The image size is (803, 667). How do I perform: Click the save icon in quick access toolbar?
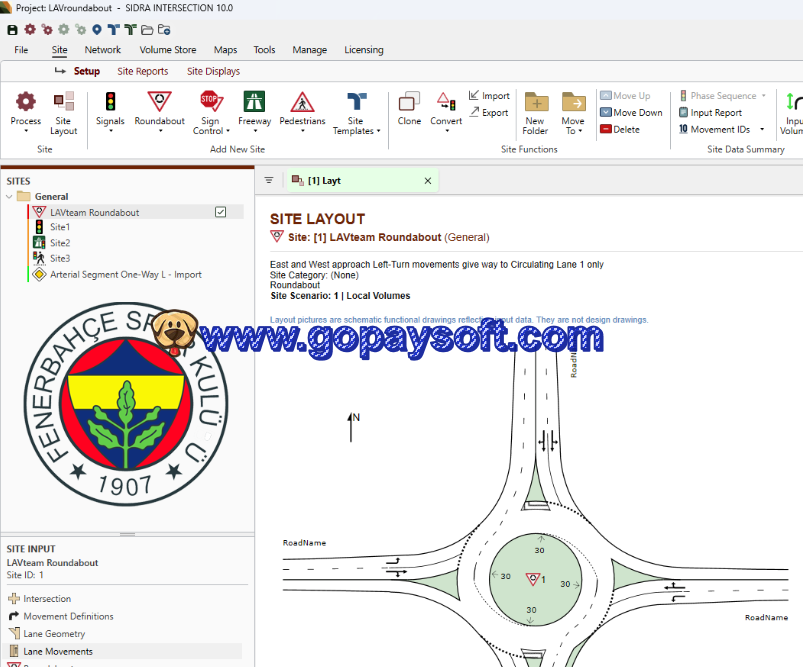pos(12,29)
